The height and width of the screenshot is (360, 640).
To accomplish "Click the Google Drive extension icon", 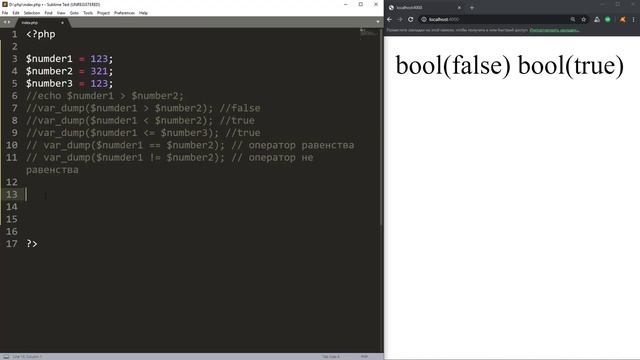I will pos(597,19).
